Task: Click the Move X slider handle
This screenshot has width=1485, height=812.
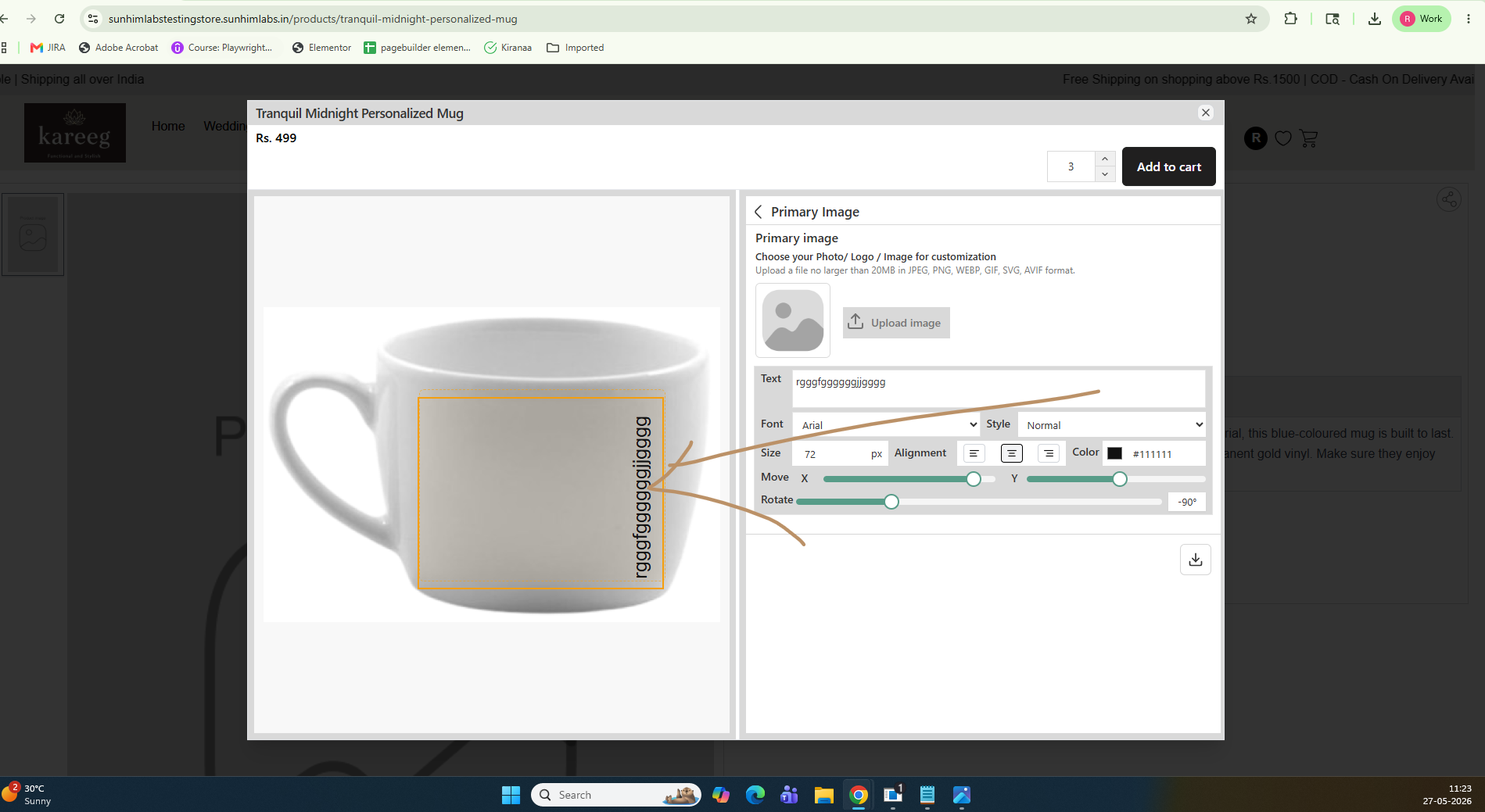Action: click(974, 479)
